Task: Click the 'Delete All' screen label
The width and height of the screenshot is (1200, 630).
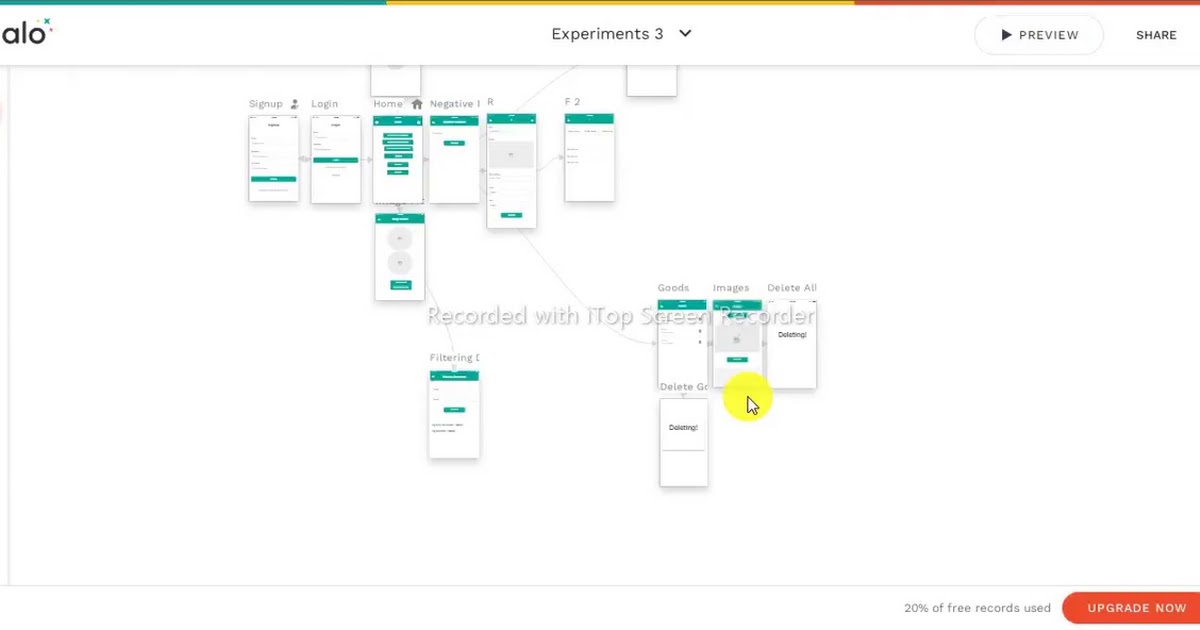Action: [x=792, y=288]
